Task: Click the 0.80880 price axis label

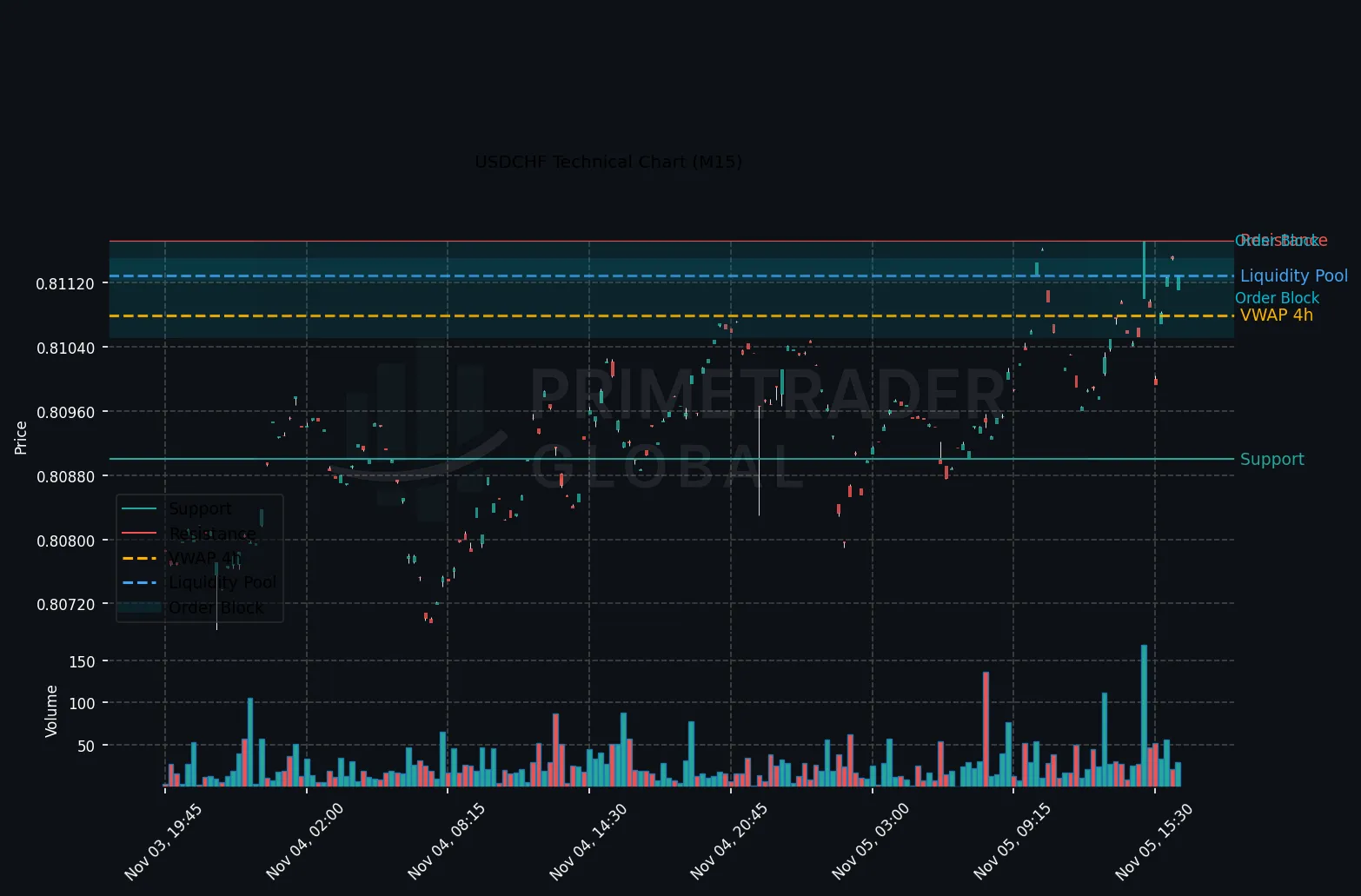Action: coord(65,476)
